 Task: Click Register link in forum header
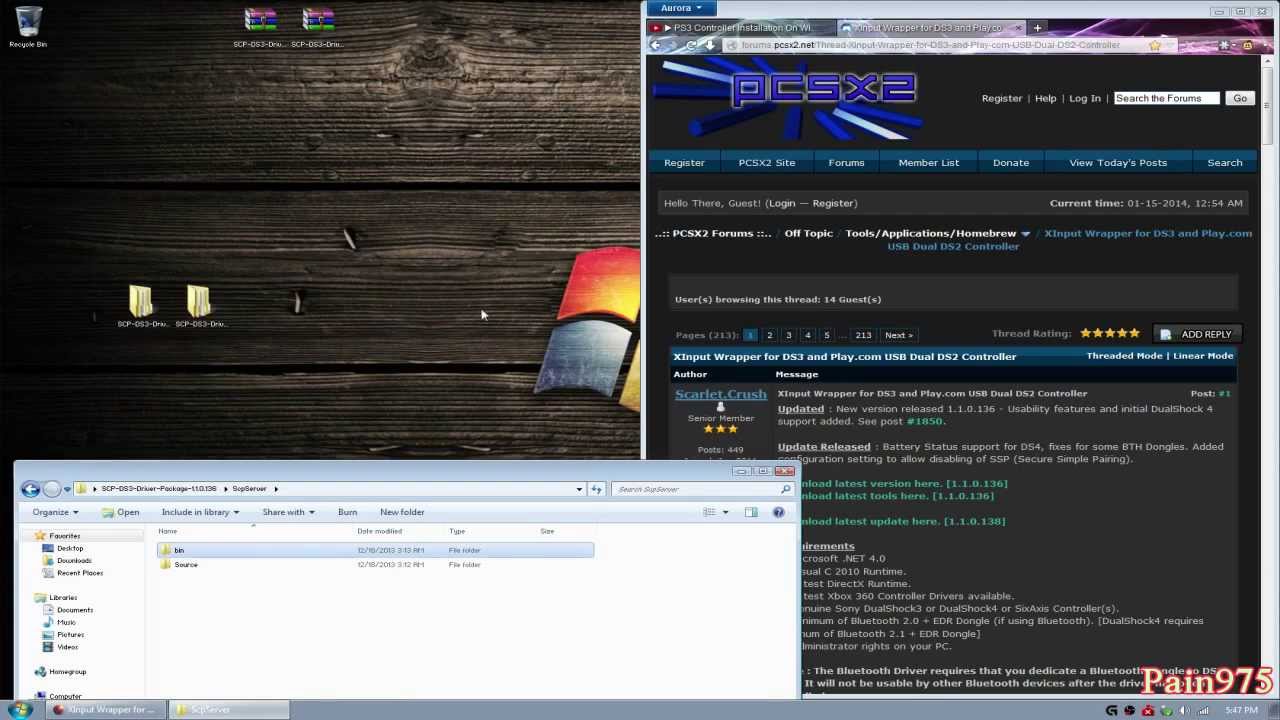pyautogui.click(x=1002, y=99)
